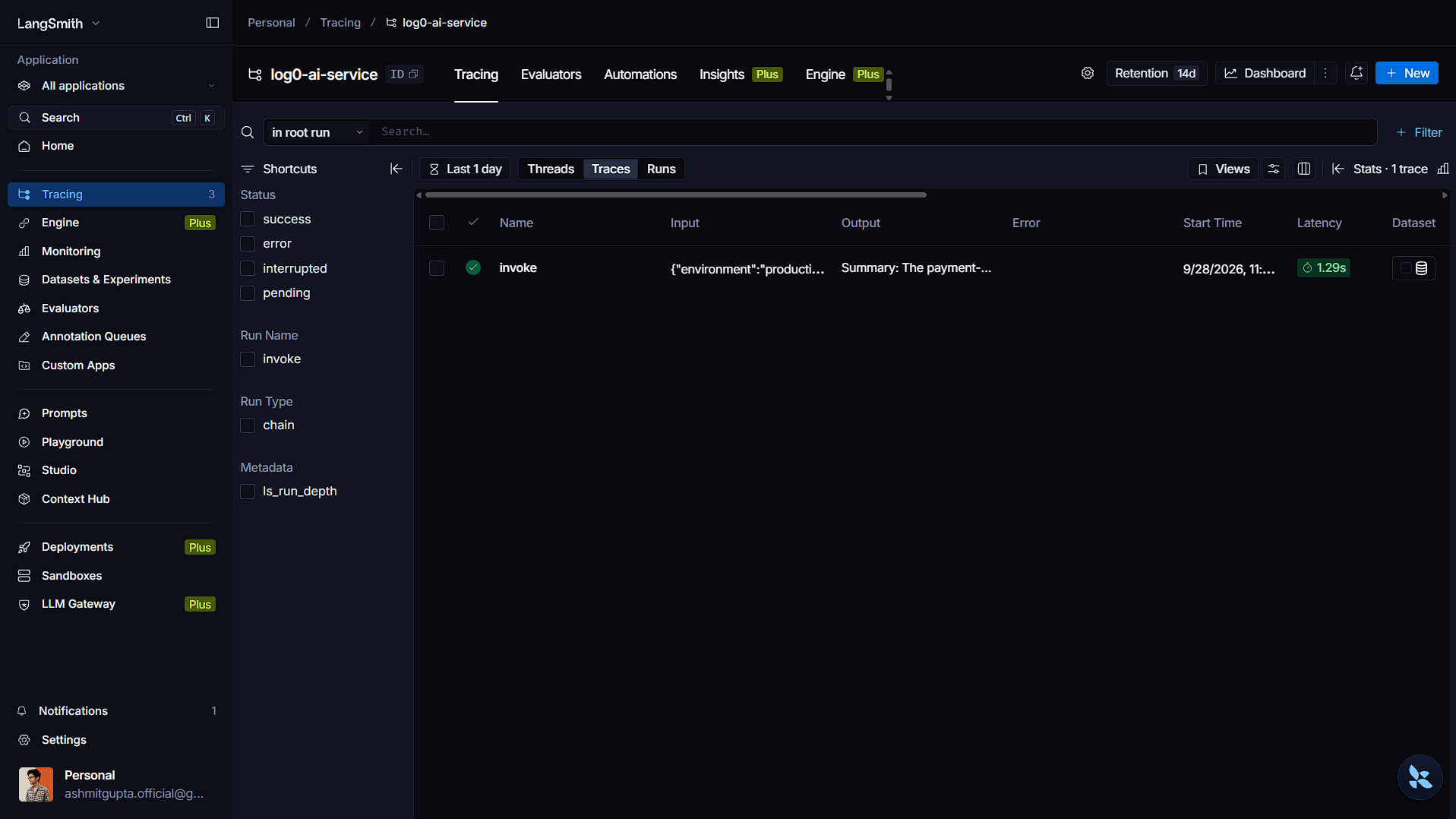Image resolution: width=1456 pixels, height=819 pixels.
Task: Open the Retention 14d selector
Action: [1156, 74]
